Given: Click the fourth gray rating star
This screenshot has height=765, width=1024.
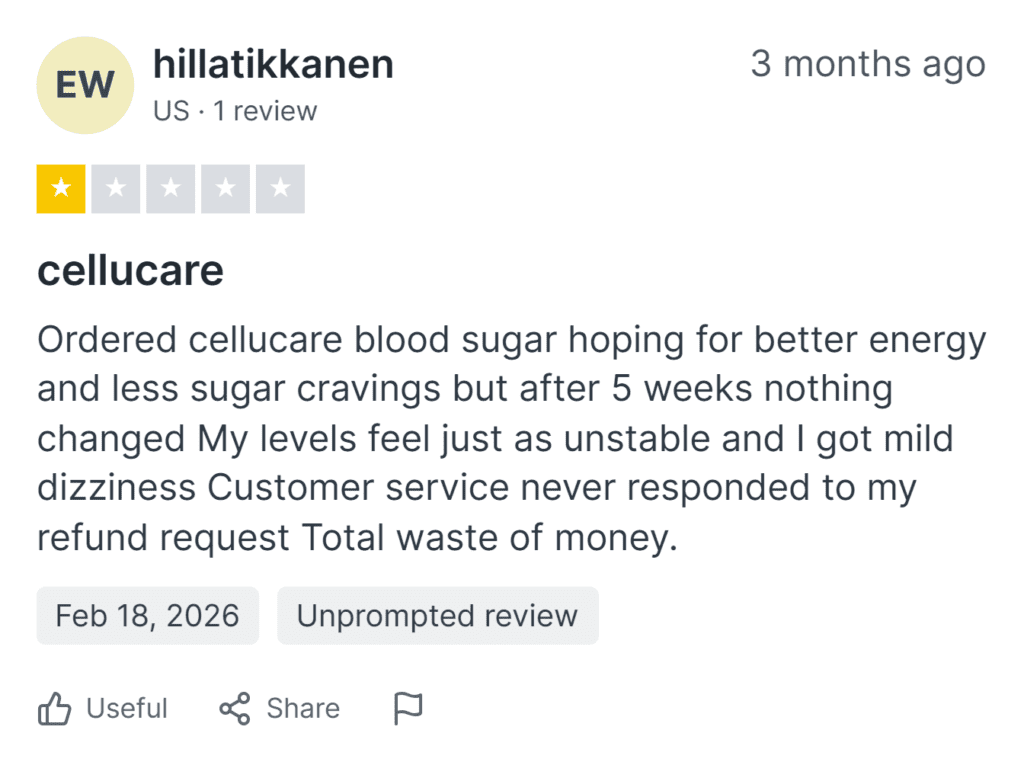Looking at the screenshot, I should point(225,189).
